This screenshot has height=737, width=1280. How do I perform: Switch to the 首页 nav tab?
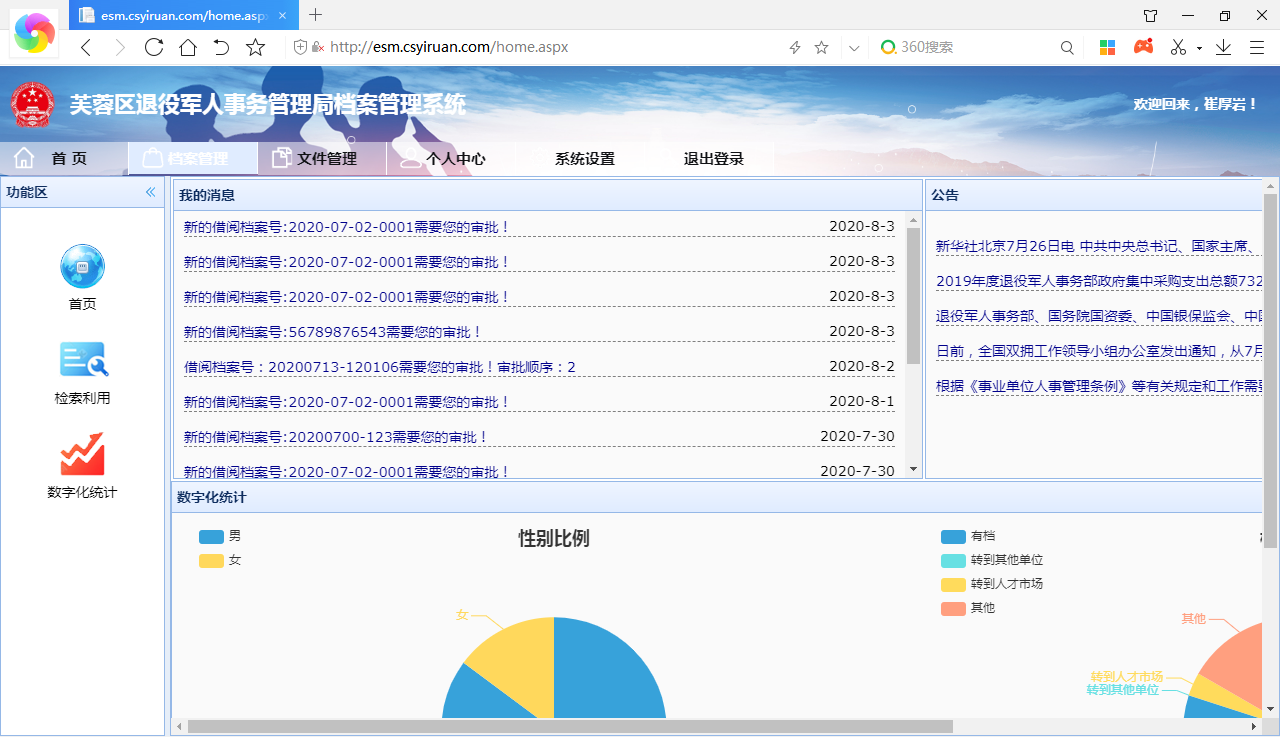point(64,159)
